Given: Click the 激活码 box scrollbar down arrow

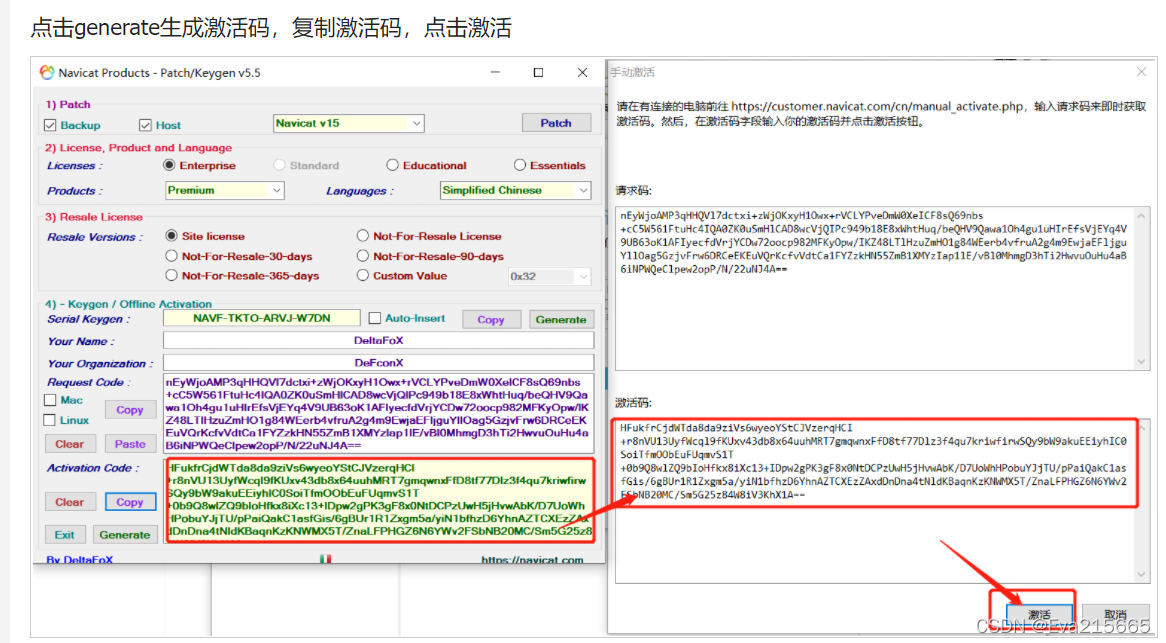Looking at the screenshot, I should [1141, 575].
